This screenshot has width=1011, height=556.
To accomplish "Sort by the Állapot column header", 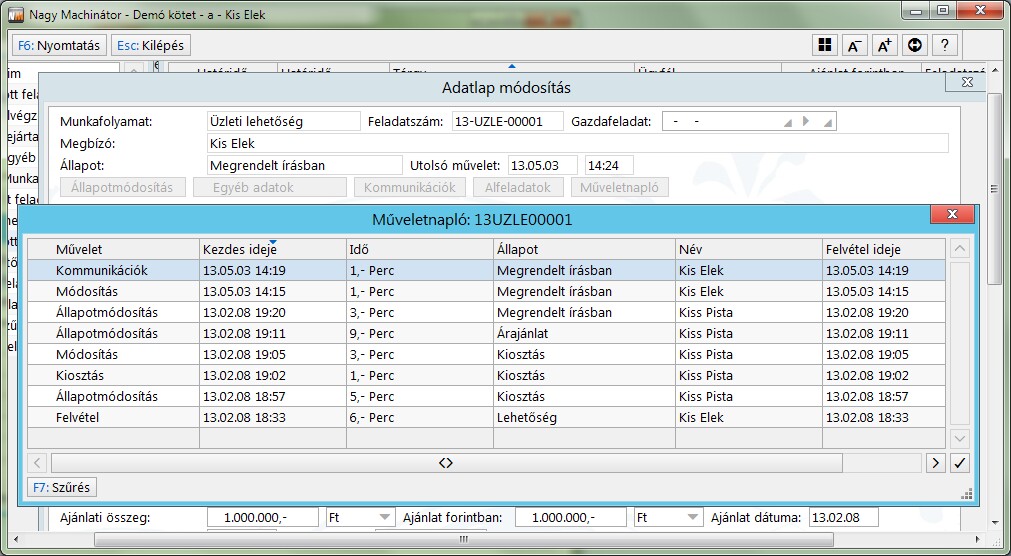I will [x=584, y=249].
